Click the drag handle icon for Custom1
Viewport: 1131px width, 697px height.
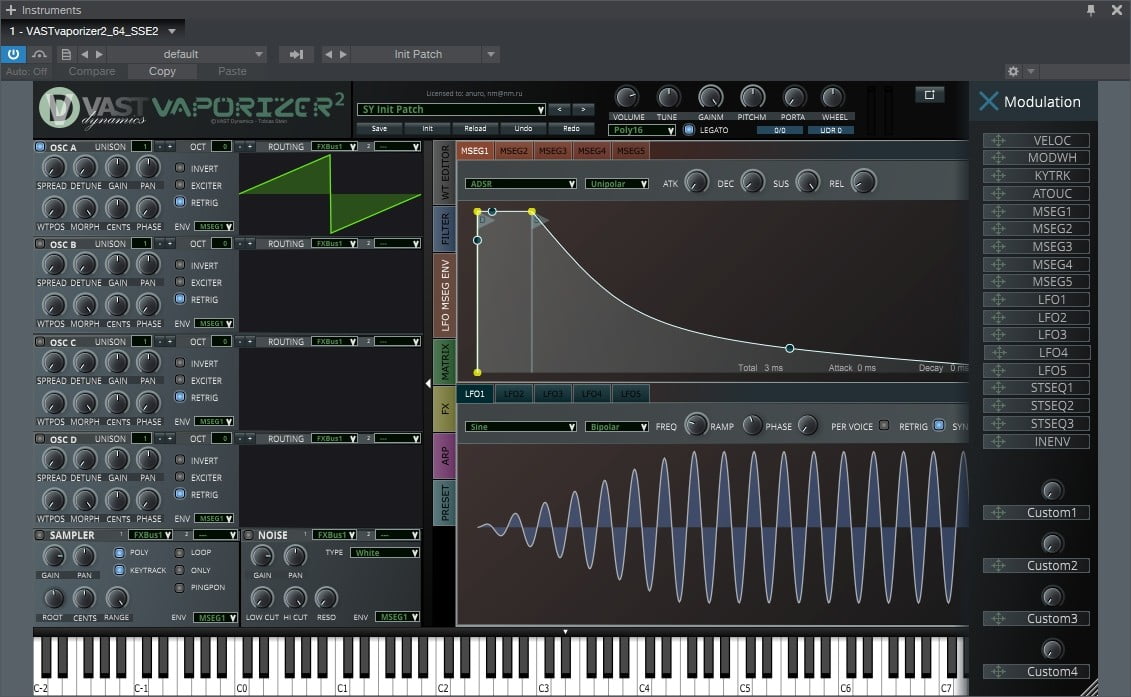998,513
